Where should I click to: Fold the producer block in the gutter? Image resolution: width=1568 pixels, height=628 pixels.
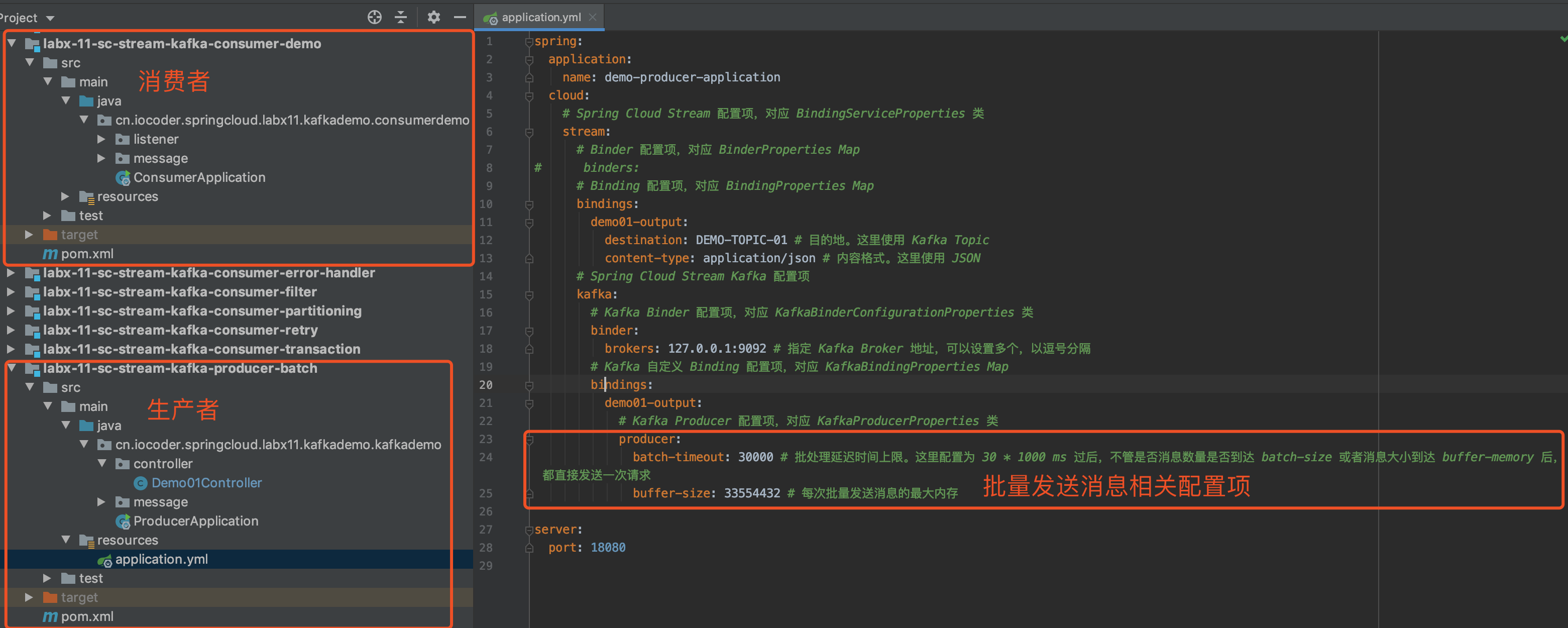(x=529, y=439)
